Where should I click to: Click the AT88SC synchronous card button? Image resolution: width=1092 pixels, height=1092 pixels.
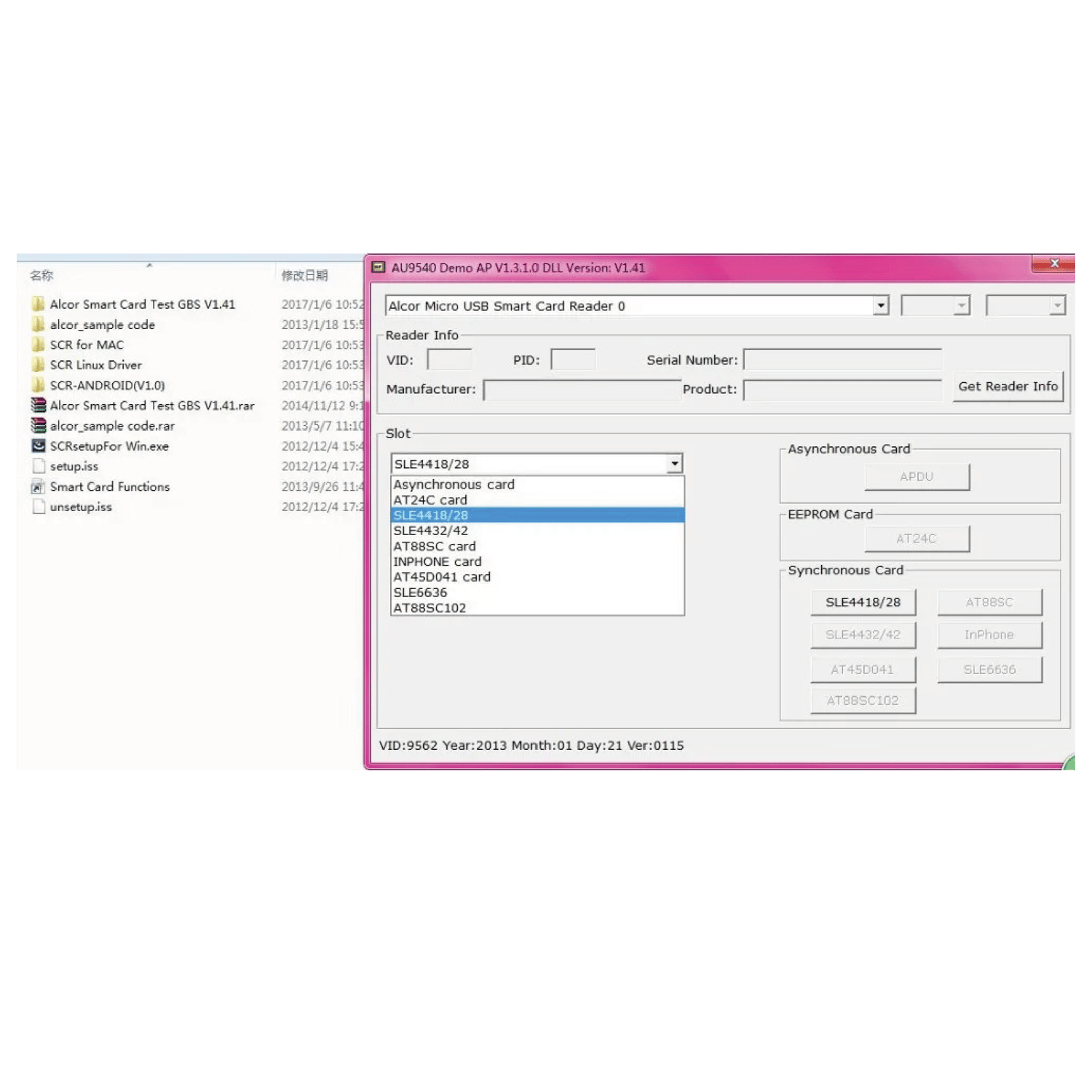pyautogui.click(x=990, y=602)
